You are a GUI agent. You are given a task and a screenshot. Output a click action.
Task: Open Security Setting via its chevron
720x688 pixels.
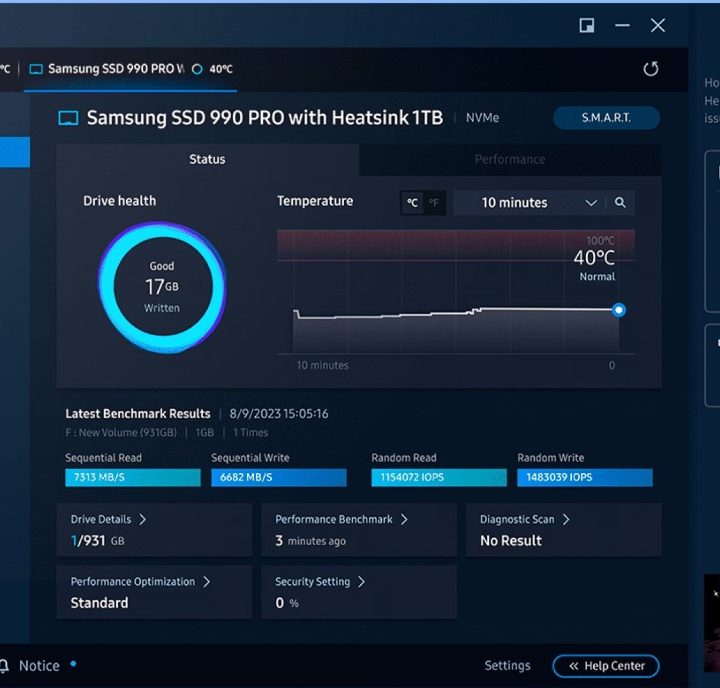coord(361,581)
